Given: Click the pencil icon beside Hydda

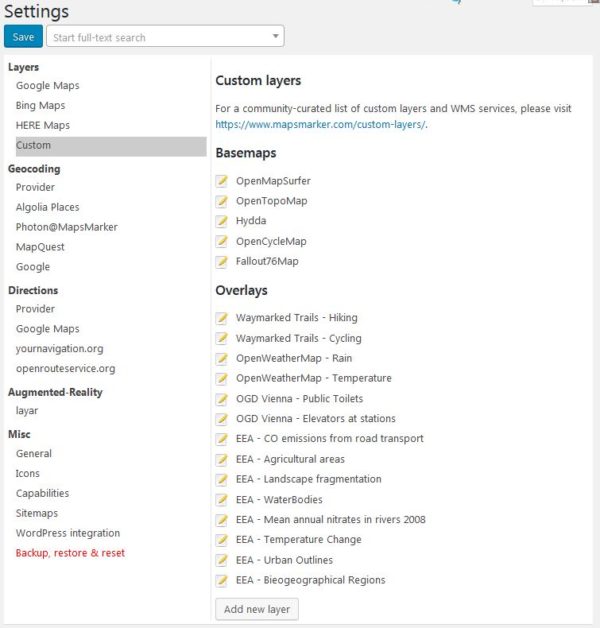Looking at the screenshot, I should tap(221, 221).
